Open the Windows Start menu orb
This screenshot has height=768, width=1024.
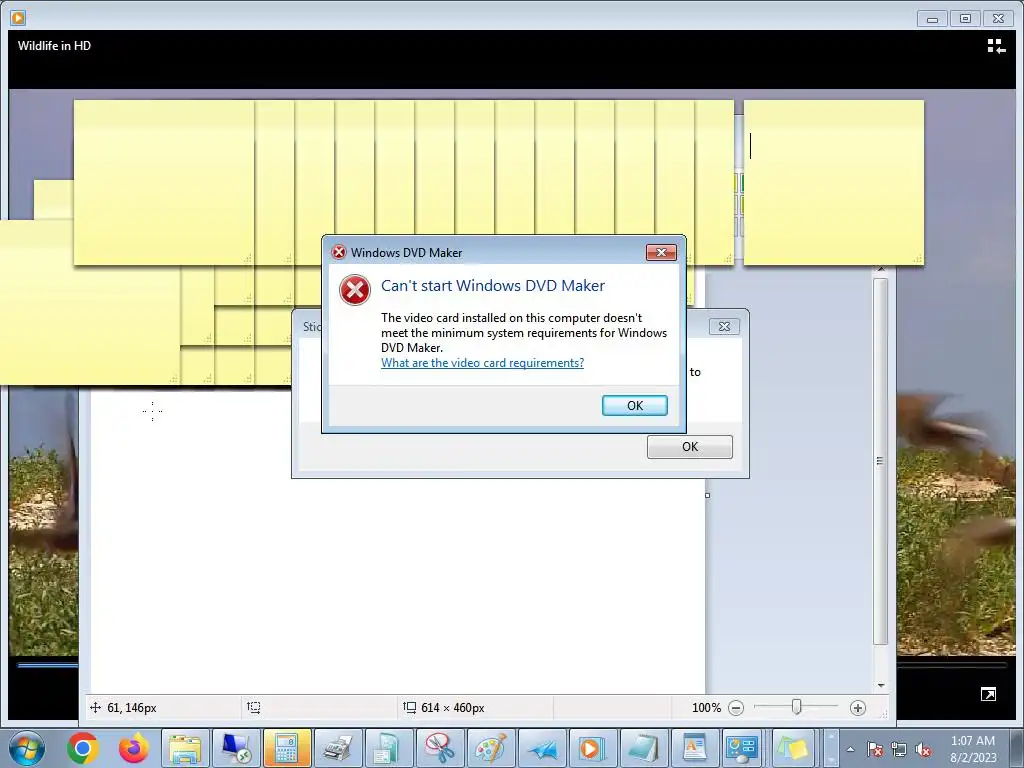point(27,748)
